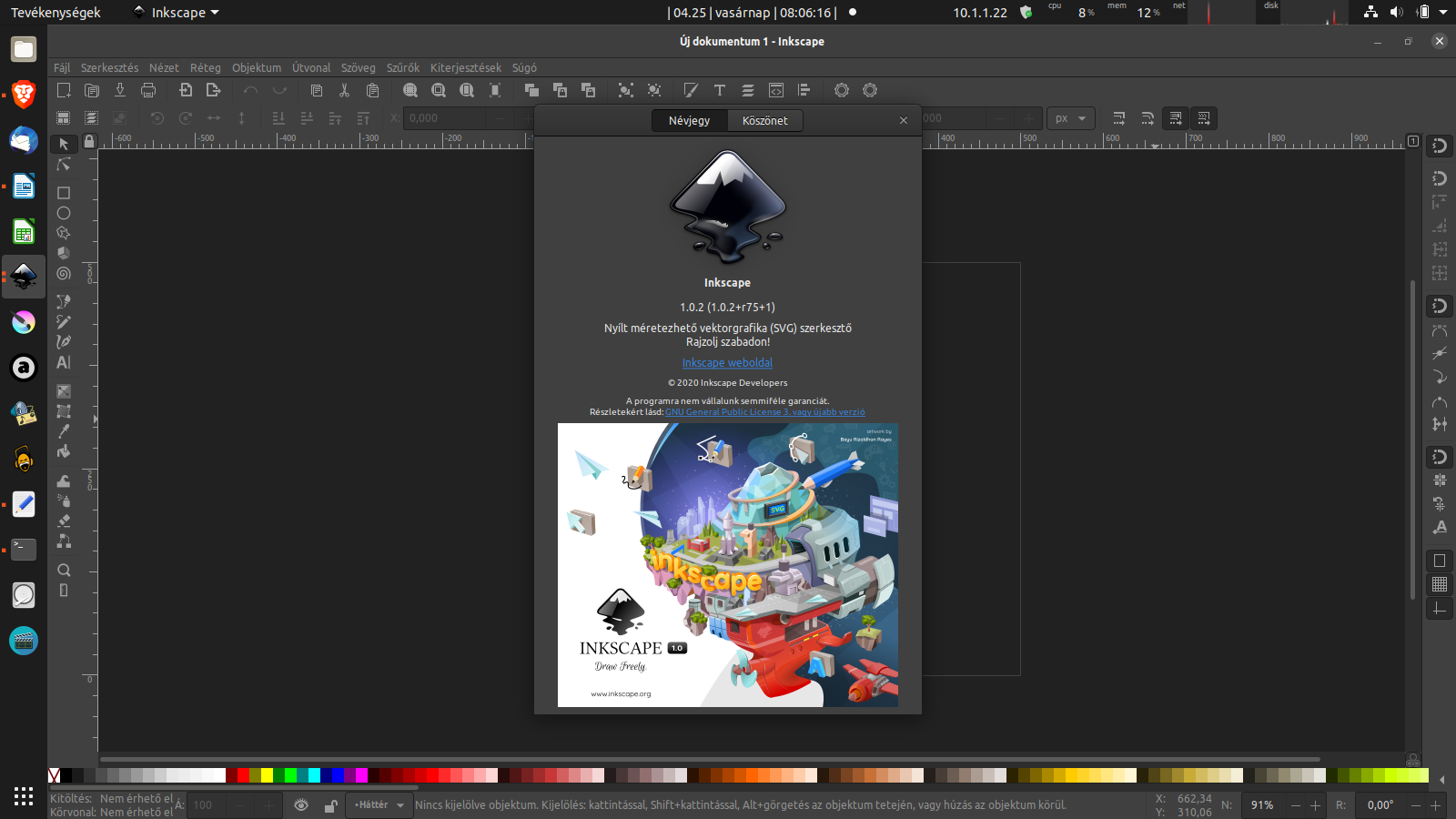
Task: Open the Szerkesztés menu
Action: 109,68
